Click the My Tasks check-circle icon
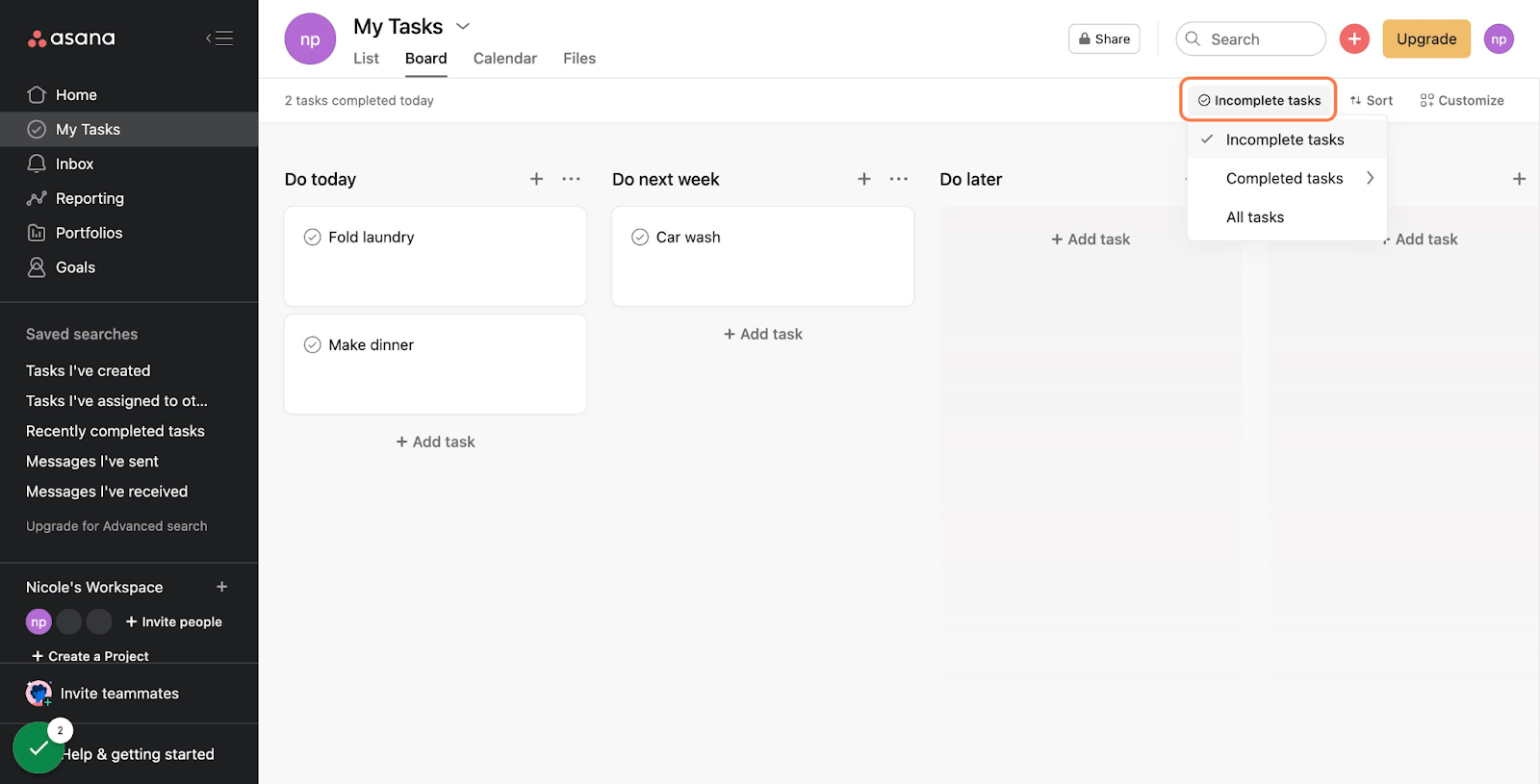The image size is (1540, 784). click(37, 129)
